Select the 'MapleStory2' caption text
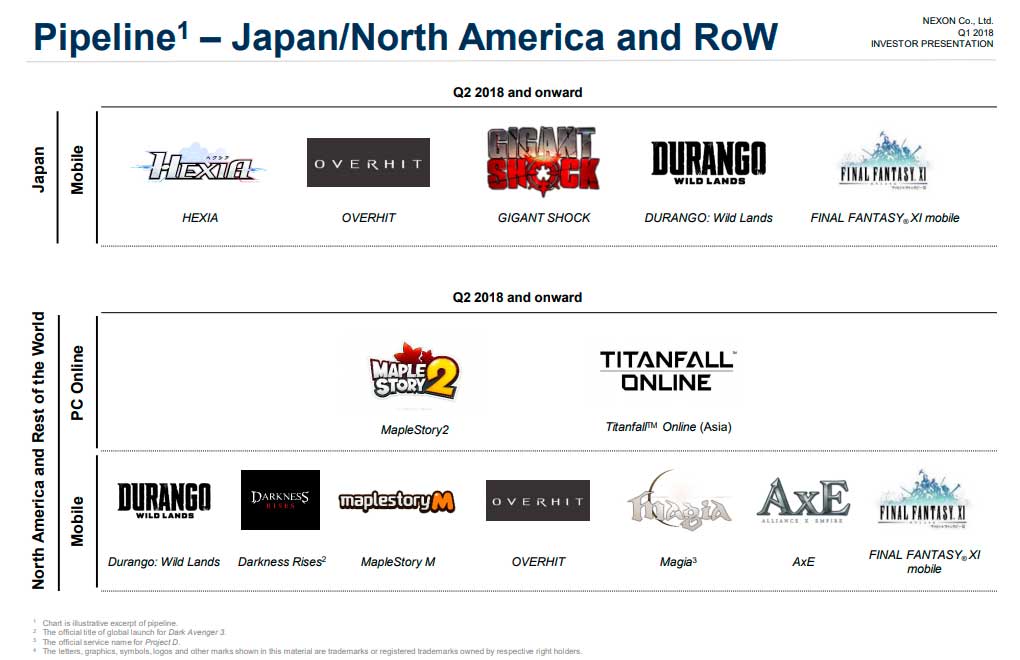This screenshot has height=660, width=1020. [414, 430]
